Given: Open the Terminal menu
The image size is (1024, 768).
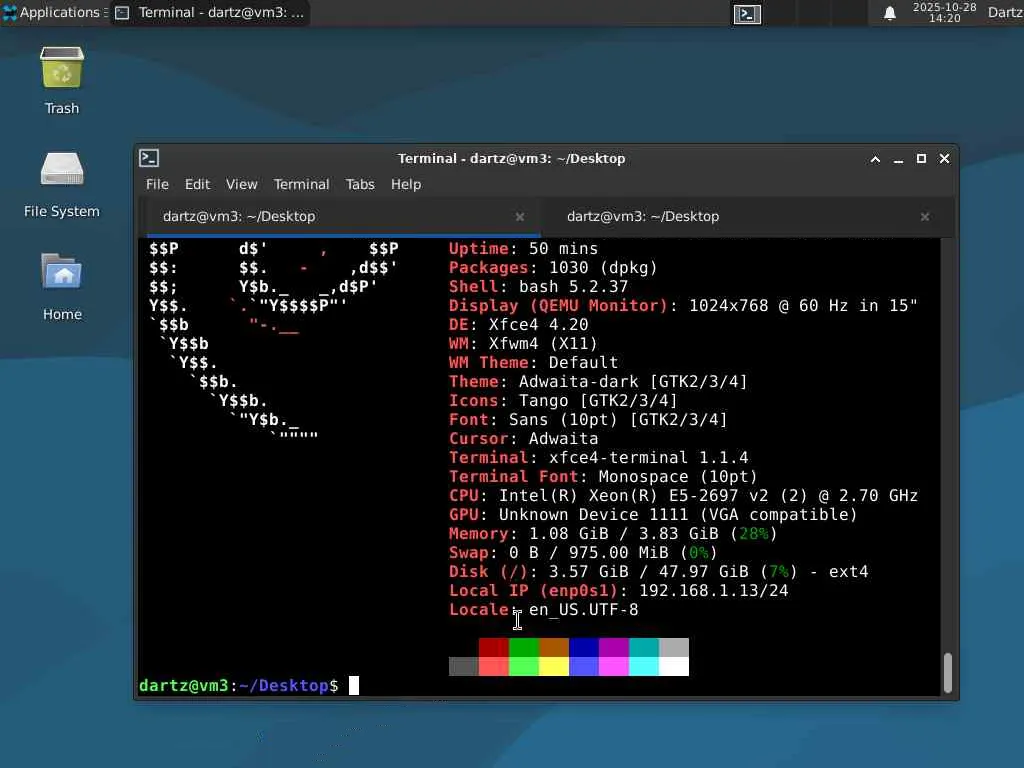Looking at the screenshot, I should 301,184.
